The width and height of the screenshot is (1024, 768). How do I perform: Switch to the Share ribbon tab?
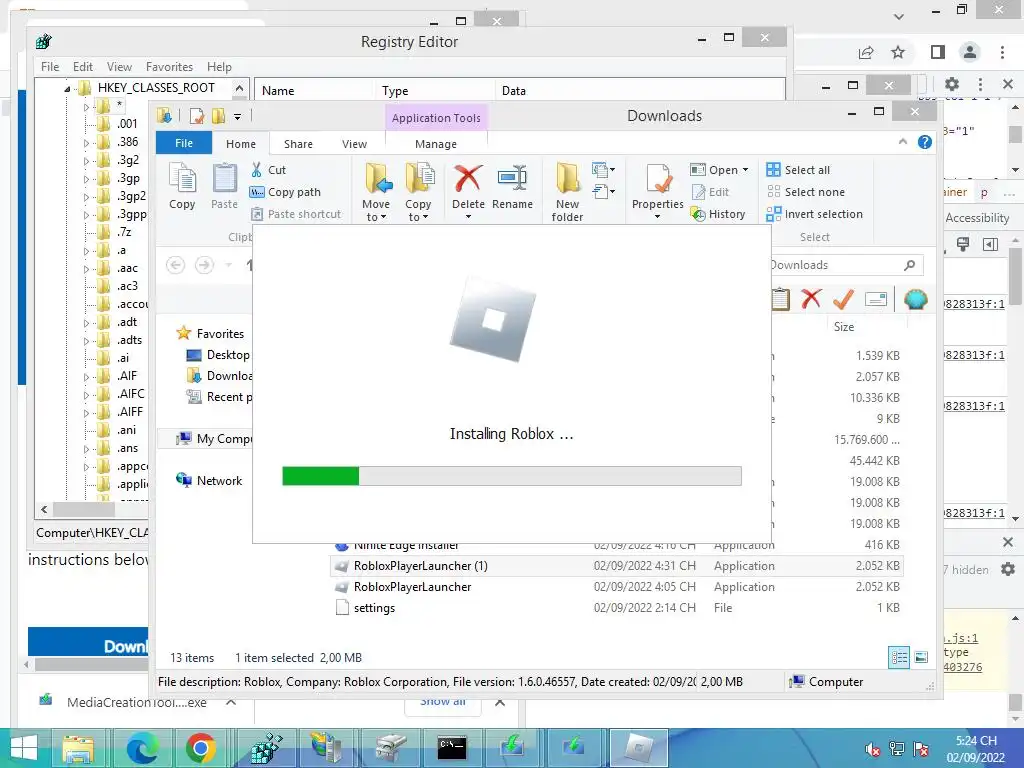298,144
